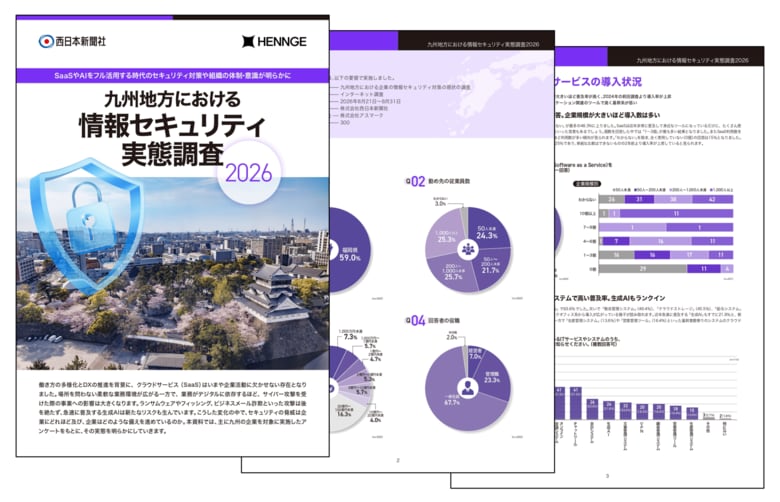
Task: Click the top row of the stacked bar chart
Action: (x=666, y=200)
